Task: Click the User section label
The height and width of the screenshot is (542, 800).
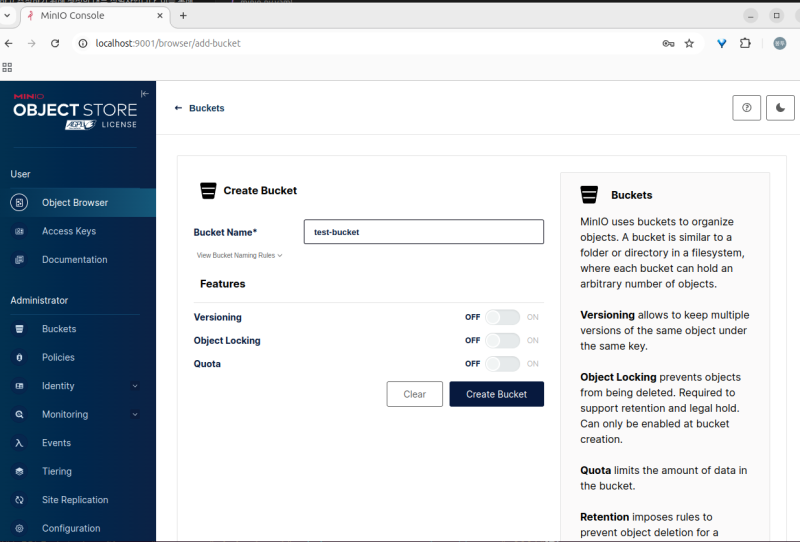Action: click(20, 174)
